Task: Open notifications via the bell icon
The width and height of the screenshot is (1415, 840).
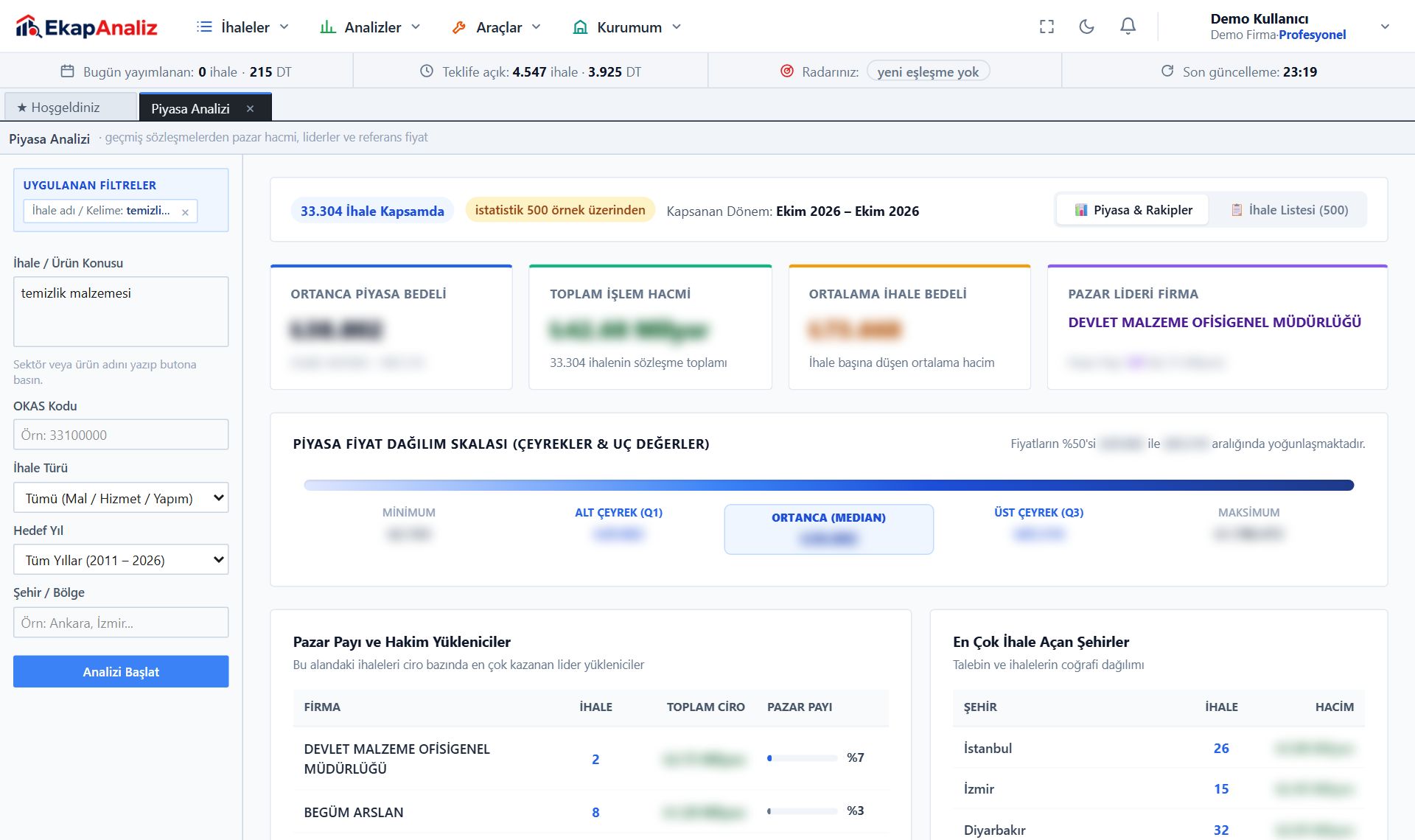Action: point(1128,27)
